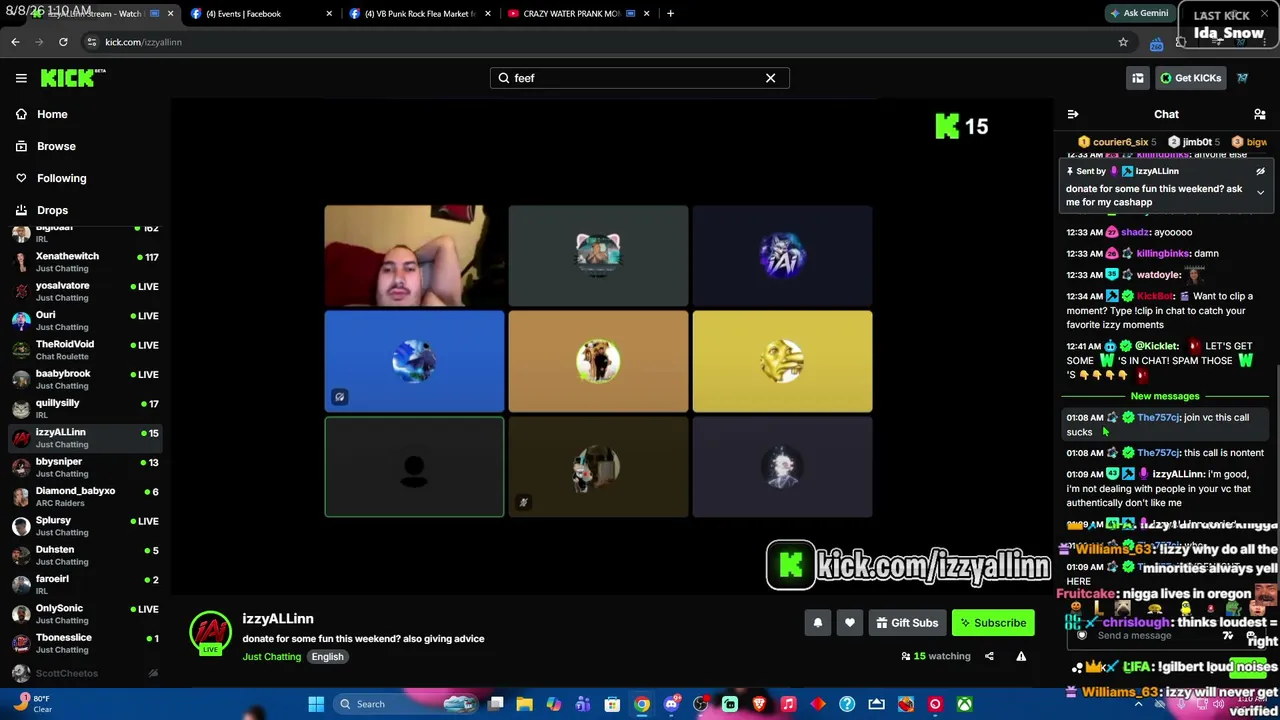The width and height of the screenshot is (1280, 720).
Task: Reload the Kick page
Action: pos(63,42)
